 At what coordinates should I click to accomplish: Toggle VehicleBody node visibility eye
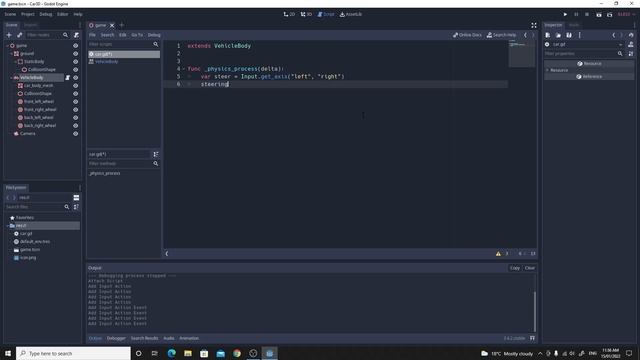tap(76, 78)
